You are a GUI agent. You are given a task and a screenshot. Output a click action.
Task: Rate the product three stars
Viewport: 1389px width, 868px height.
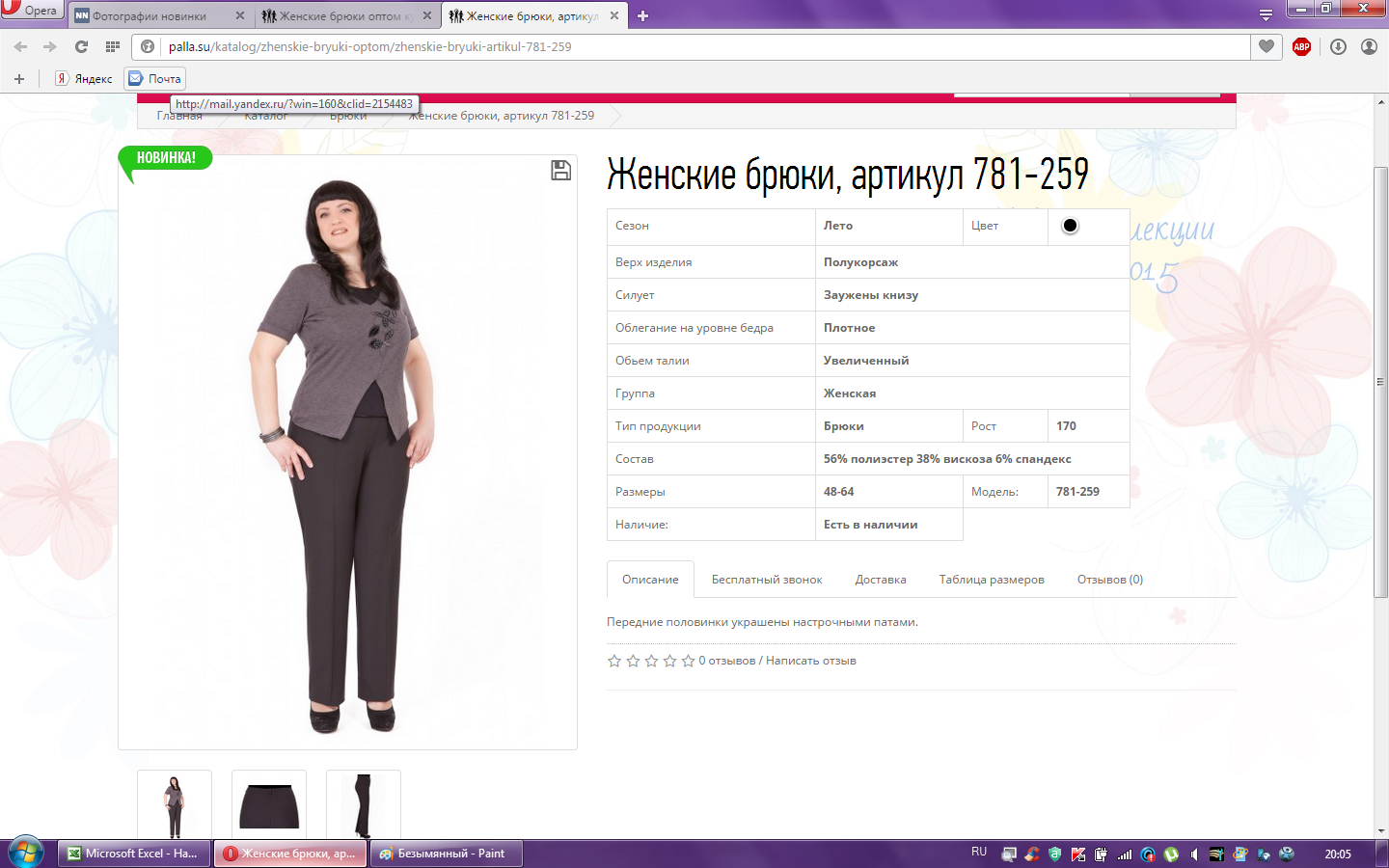[651, 661]
